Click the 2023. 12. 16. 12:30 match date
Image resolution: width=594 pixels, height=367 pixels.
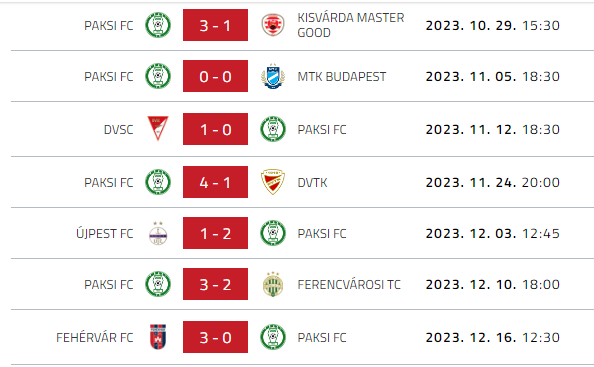point(492,337)
